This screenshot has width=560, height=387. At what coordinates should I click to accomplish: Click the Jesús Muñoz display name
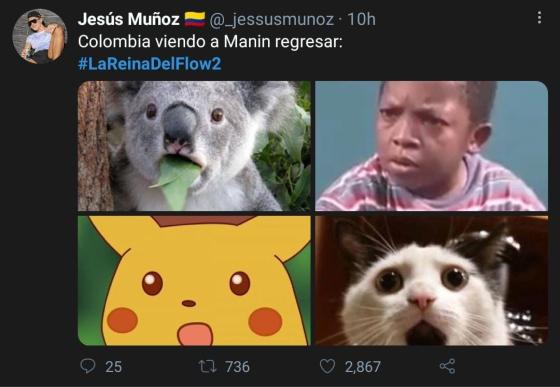[x=129, y=19]
